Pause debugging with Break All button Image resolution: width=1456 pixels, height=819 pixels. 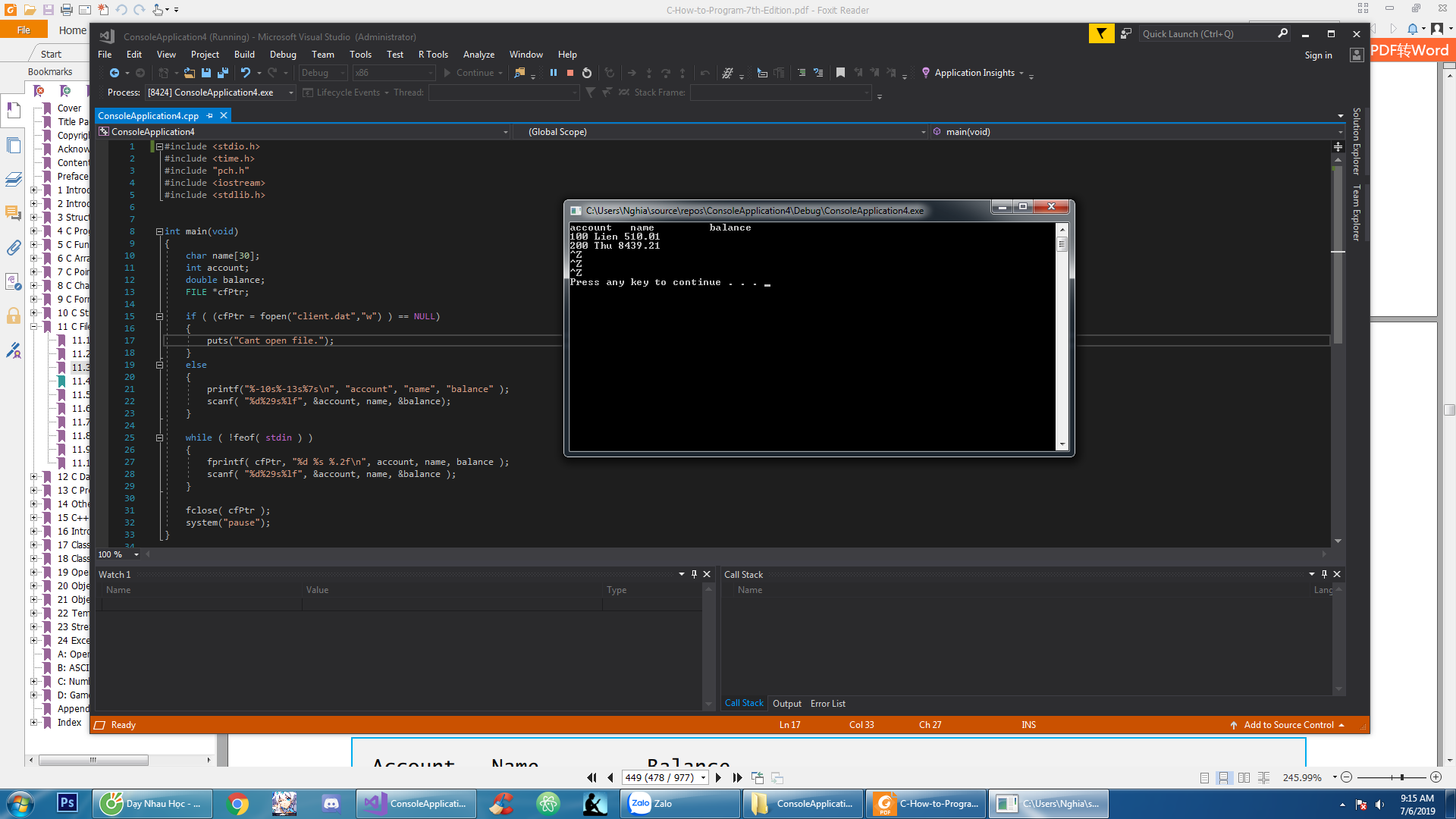coord(553,73)
